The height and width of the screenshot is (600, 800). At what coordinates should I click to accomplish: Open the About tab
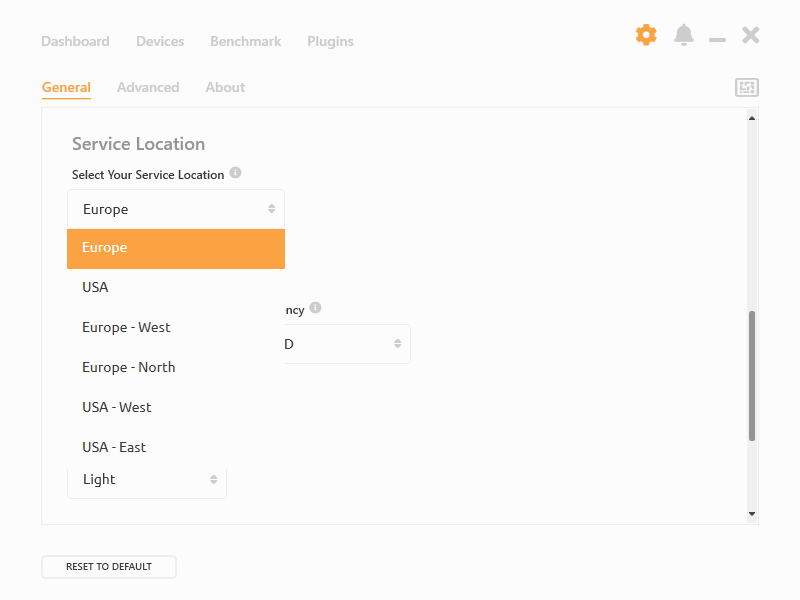pyautogui.click(x=224, y=87)
